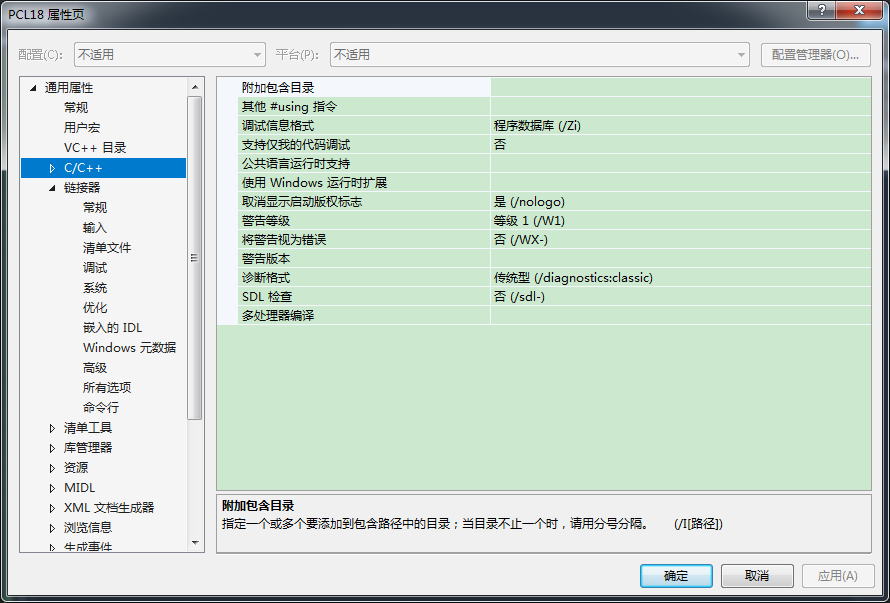Screen dimensions: 890x603
Task: Expand the 资源 node
Action: pyautogui.click(x=52, y=468)
